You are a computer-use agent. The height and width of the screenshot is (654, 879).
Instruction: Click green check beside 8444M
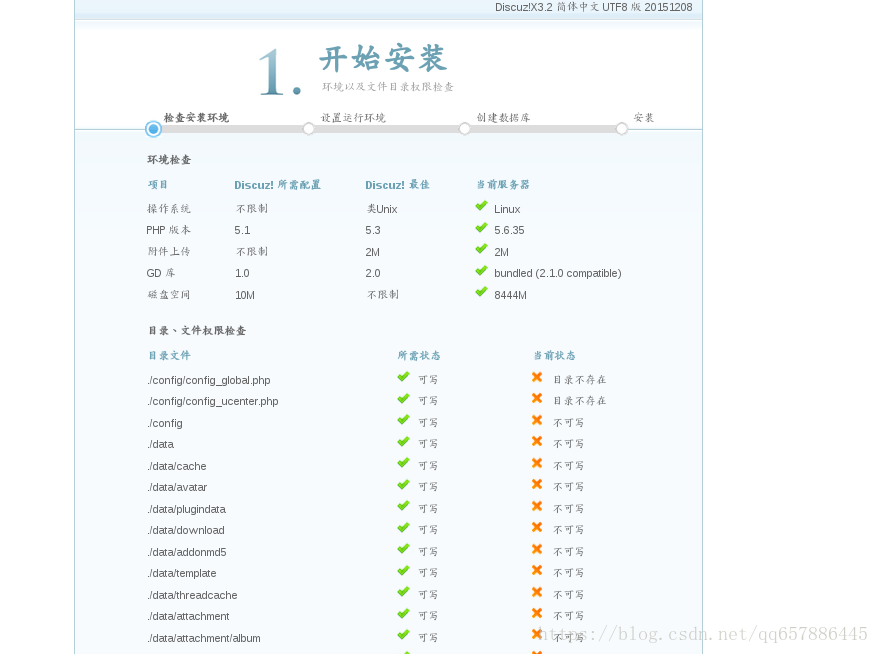tap(482, 292)
